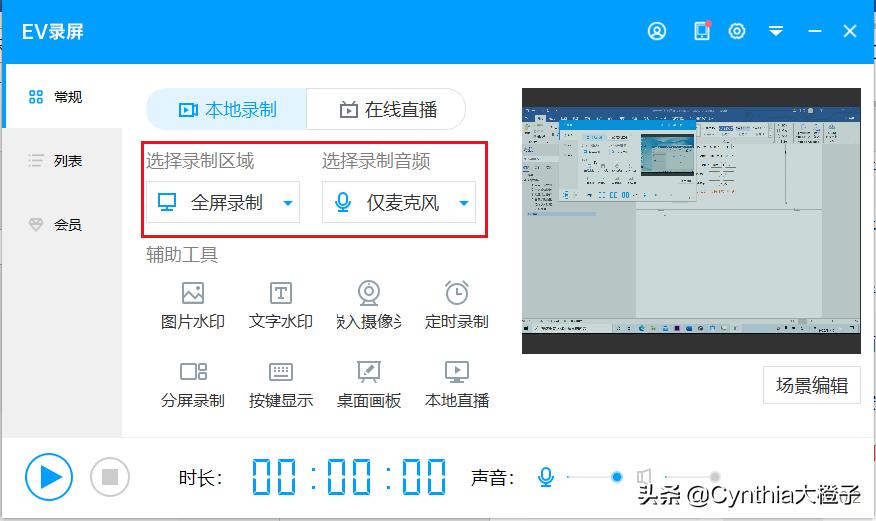
Task: Click the 选择录制区域 label
Action: [200, 161]
